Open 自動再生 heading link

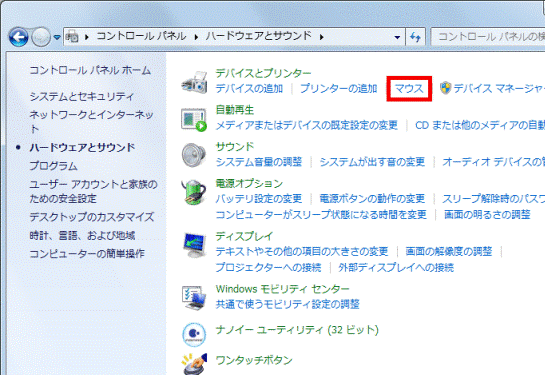click(x=235, y=110)
